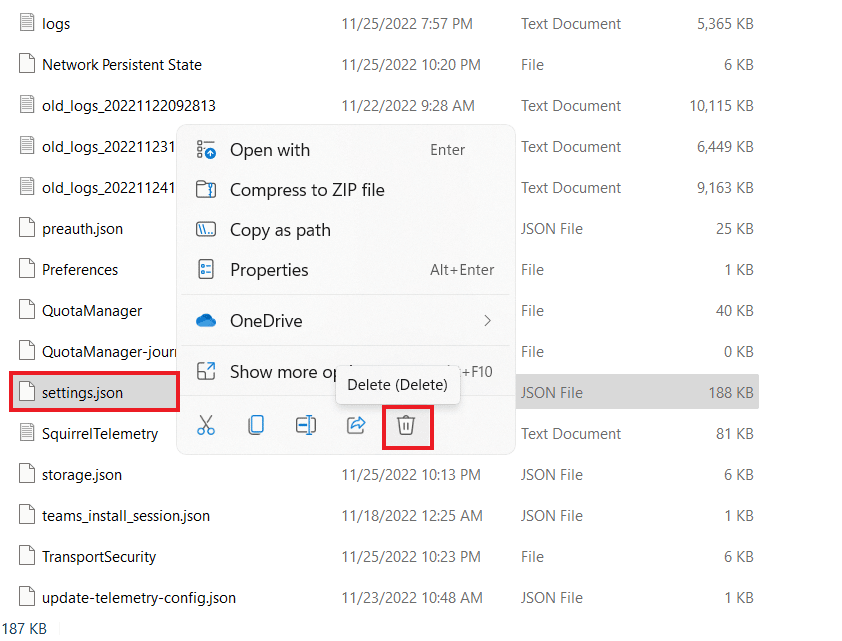Select the preauth.json file name
Image resolution: width=842 pixels, height=641 pixels.
[83, 229]
